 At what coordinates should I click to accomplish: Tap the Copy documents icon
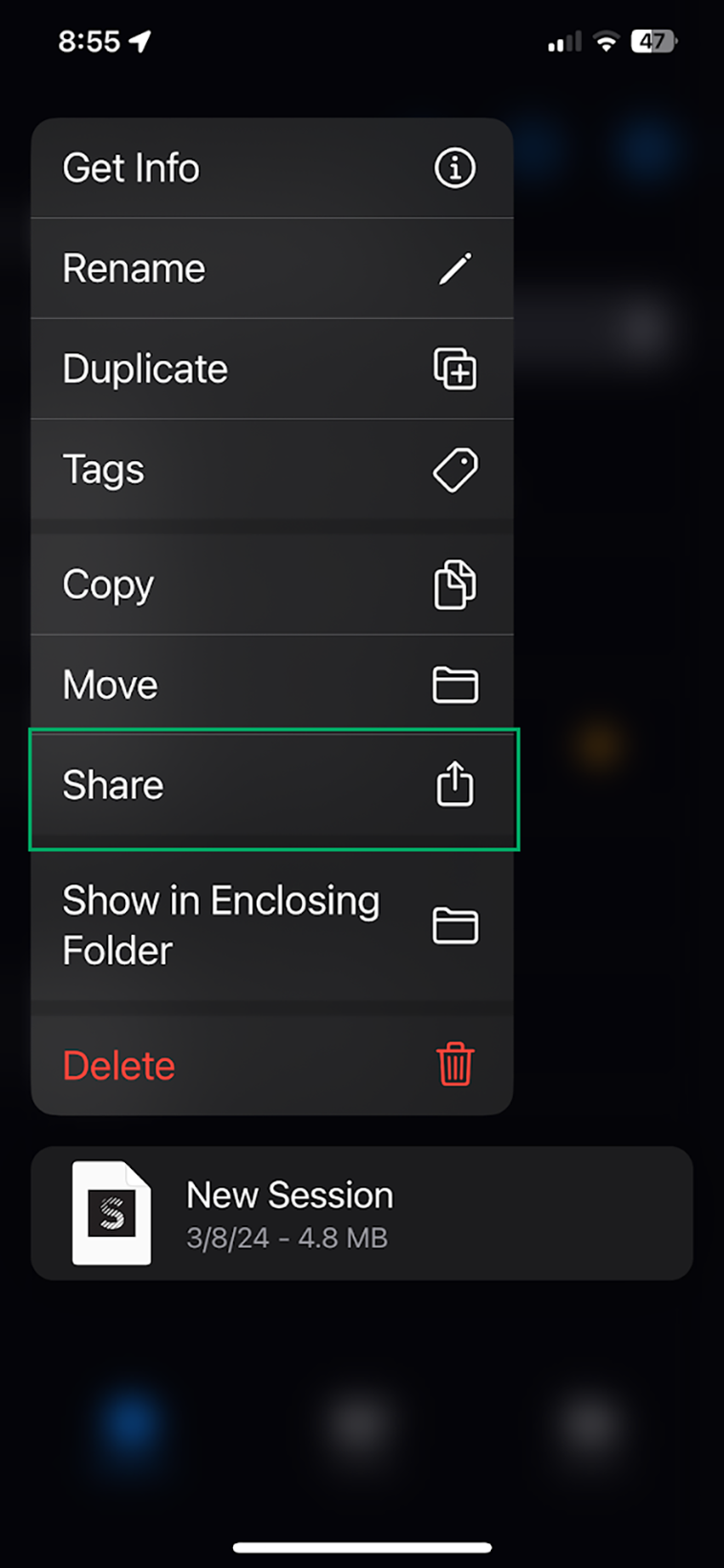click(x=455, y=584)
